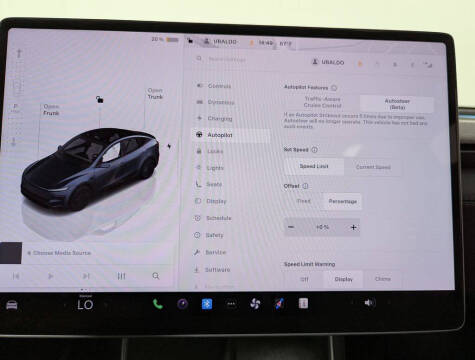
Task: Choose Media Source
Action: [x=59, y=253]
